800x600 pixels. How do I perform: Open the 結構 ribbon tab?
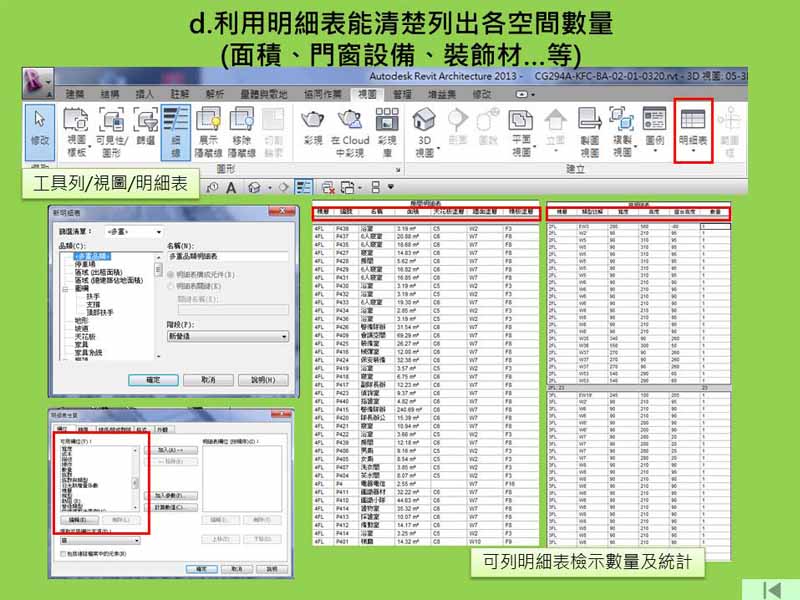(x=110, y=94)
